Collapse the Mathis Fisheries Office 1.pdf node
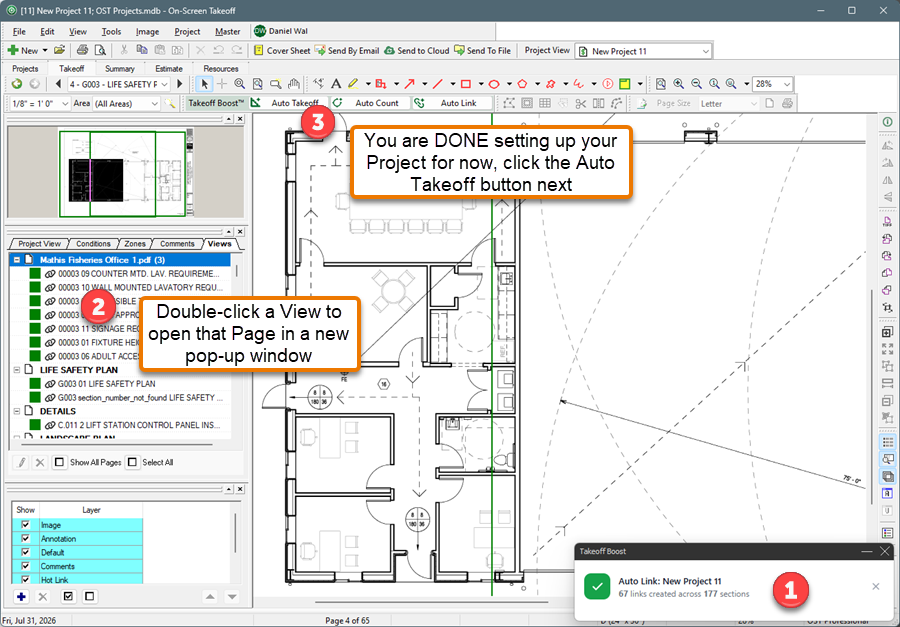Image resolution: width=900 pixels, height=627 pixels. click(17, 260)
